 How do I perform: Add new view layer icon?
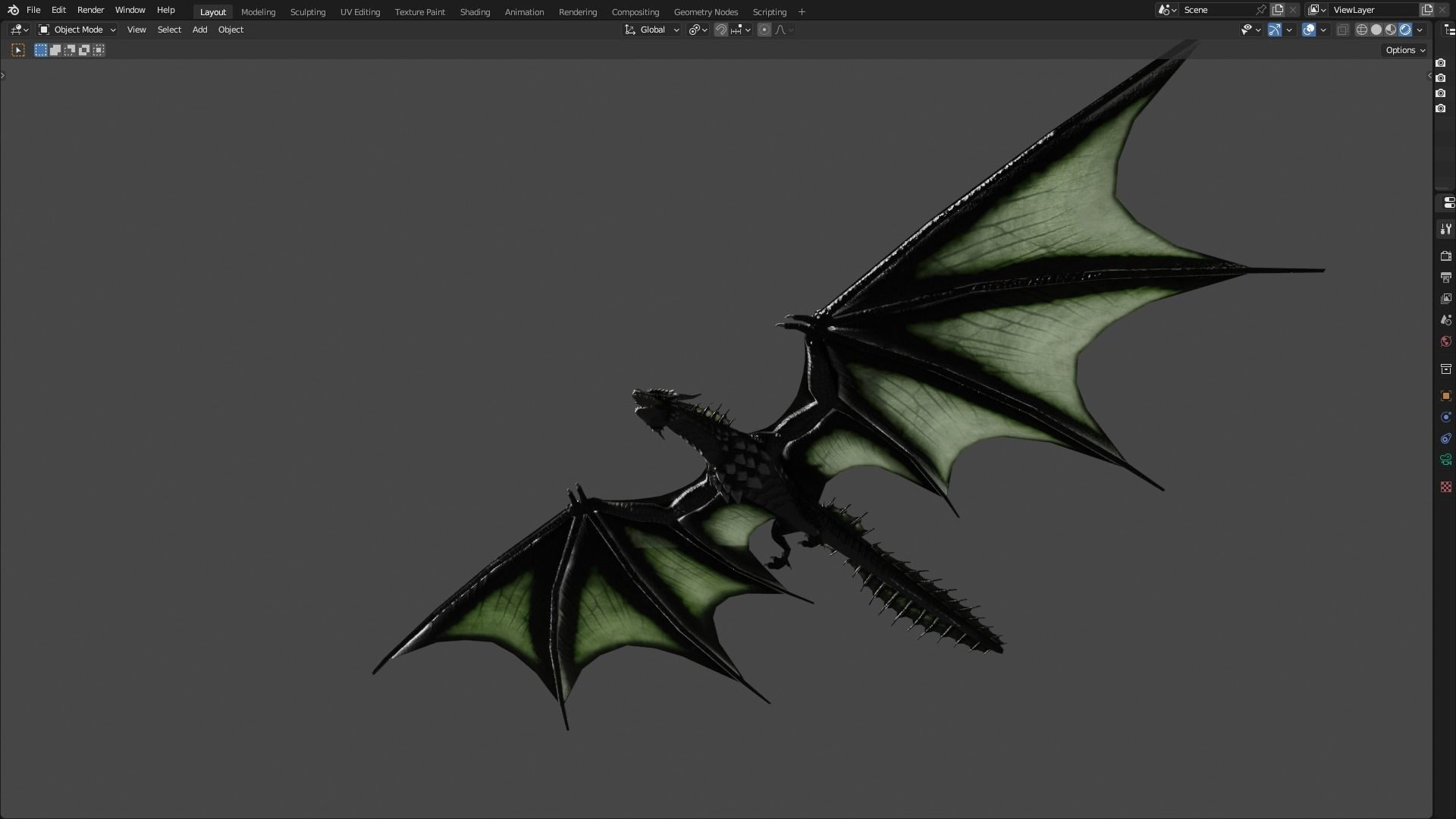tap(1427, 10)
